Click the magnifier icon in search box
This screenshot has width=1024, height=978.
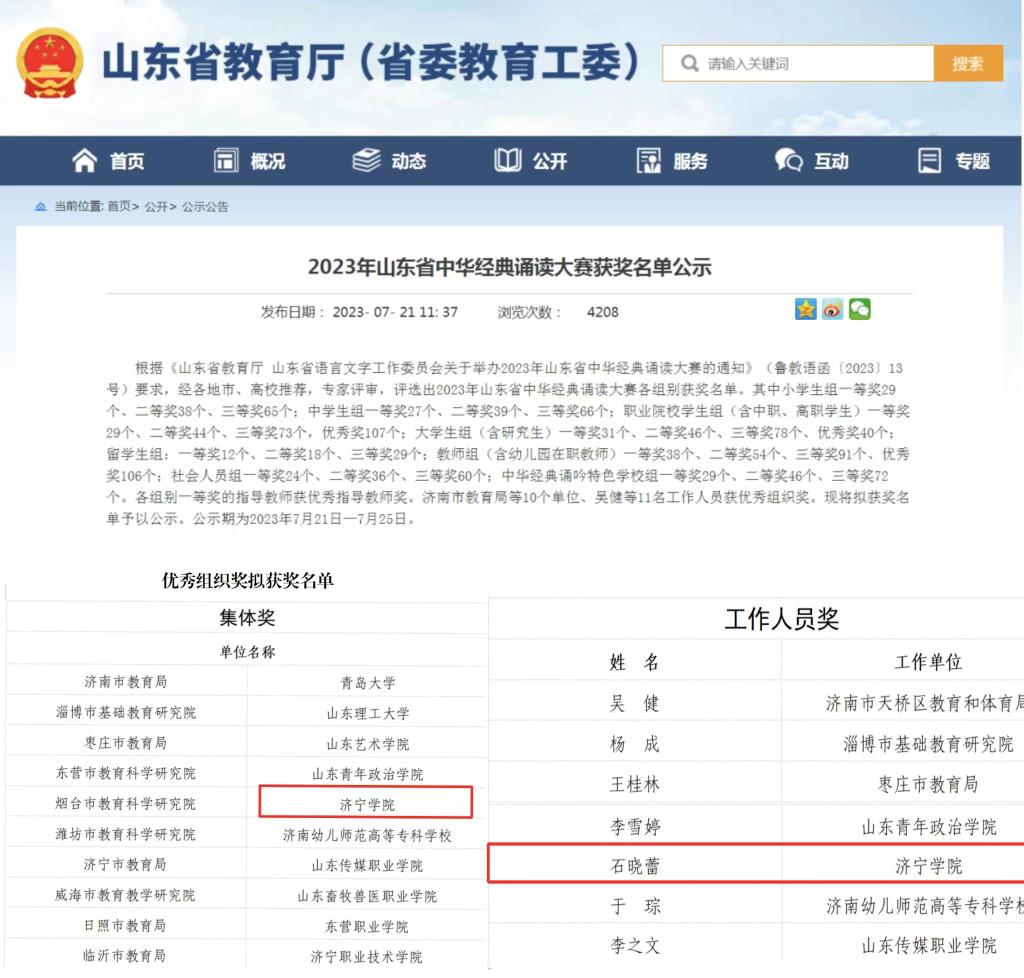pyautogui.click(x=689, y=64)
